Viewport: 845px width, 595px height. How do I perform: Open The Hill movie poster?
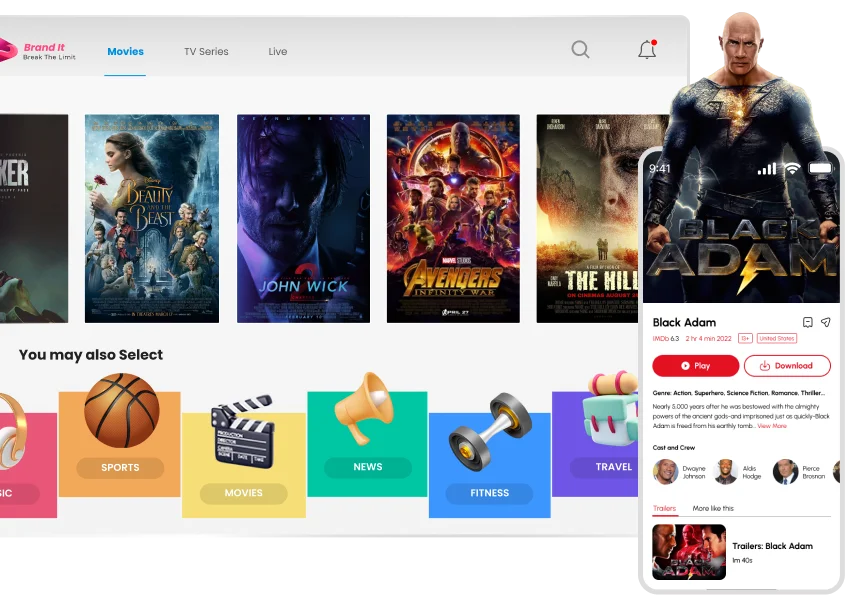(587, 219)
